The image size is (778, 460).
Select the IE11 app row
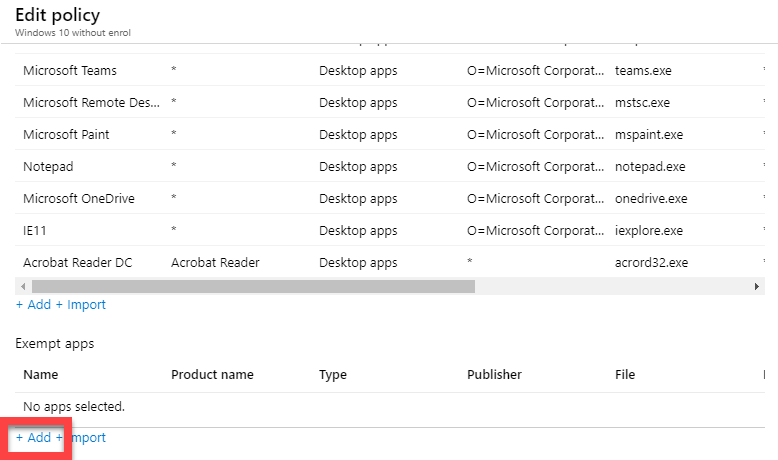point(37,231)
